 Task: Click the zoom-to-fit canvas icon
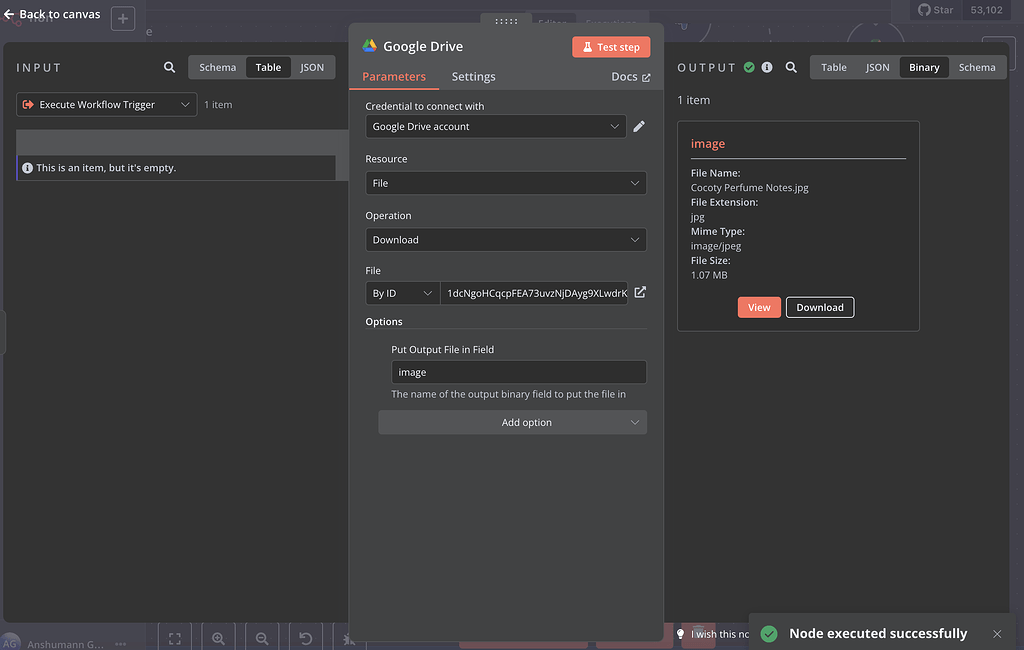[174, 637]
